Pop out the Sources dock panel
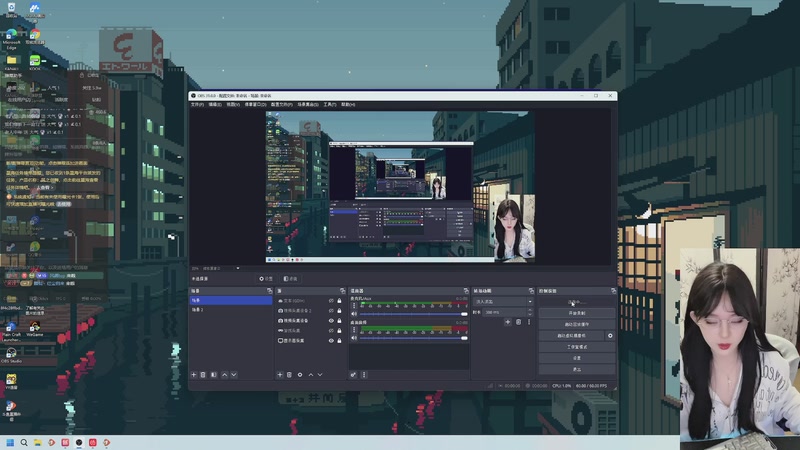 pos(342,291)
